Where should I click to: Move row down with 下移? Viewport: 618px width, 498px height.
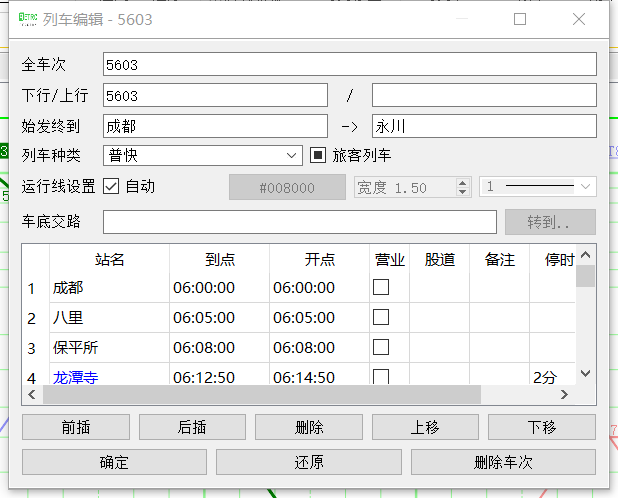coord(542,427)
